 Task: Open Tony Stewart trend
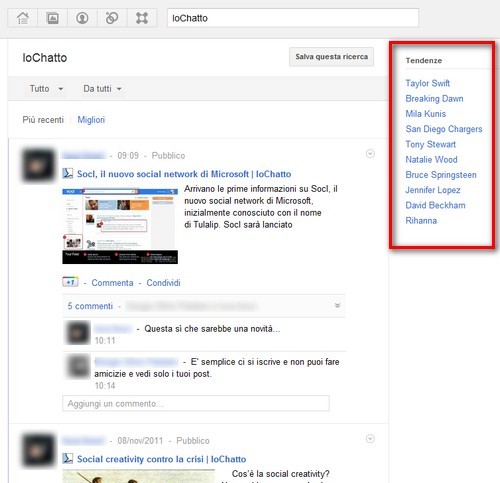coord(430,144)
